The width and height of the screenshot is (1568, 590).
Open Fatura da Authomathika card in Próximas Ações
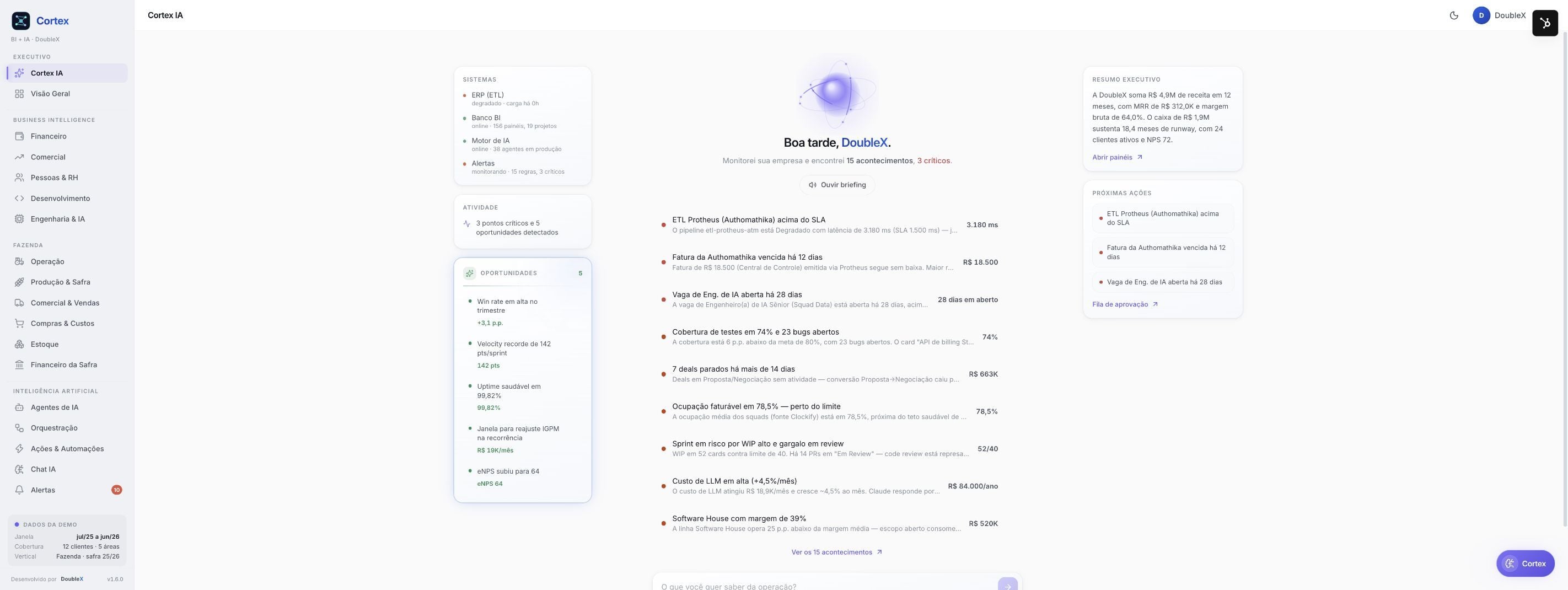click(1163, 253)
